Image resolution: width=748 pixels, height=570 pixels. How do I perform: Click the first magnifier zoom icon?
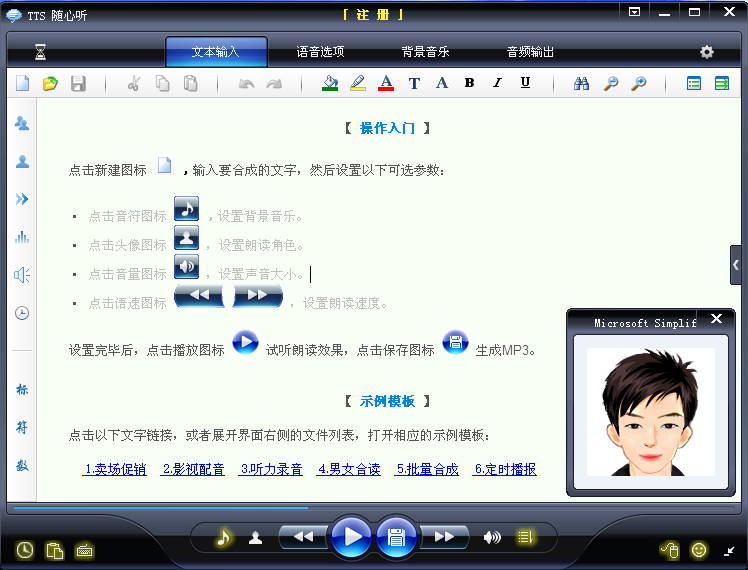pyautogui.click(x=611, y=83)
